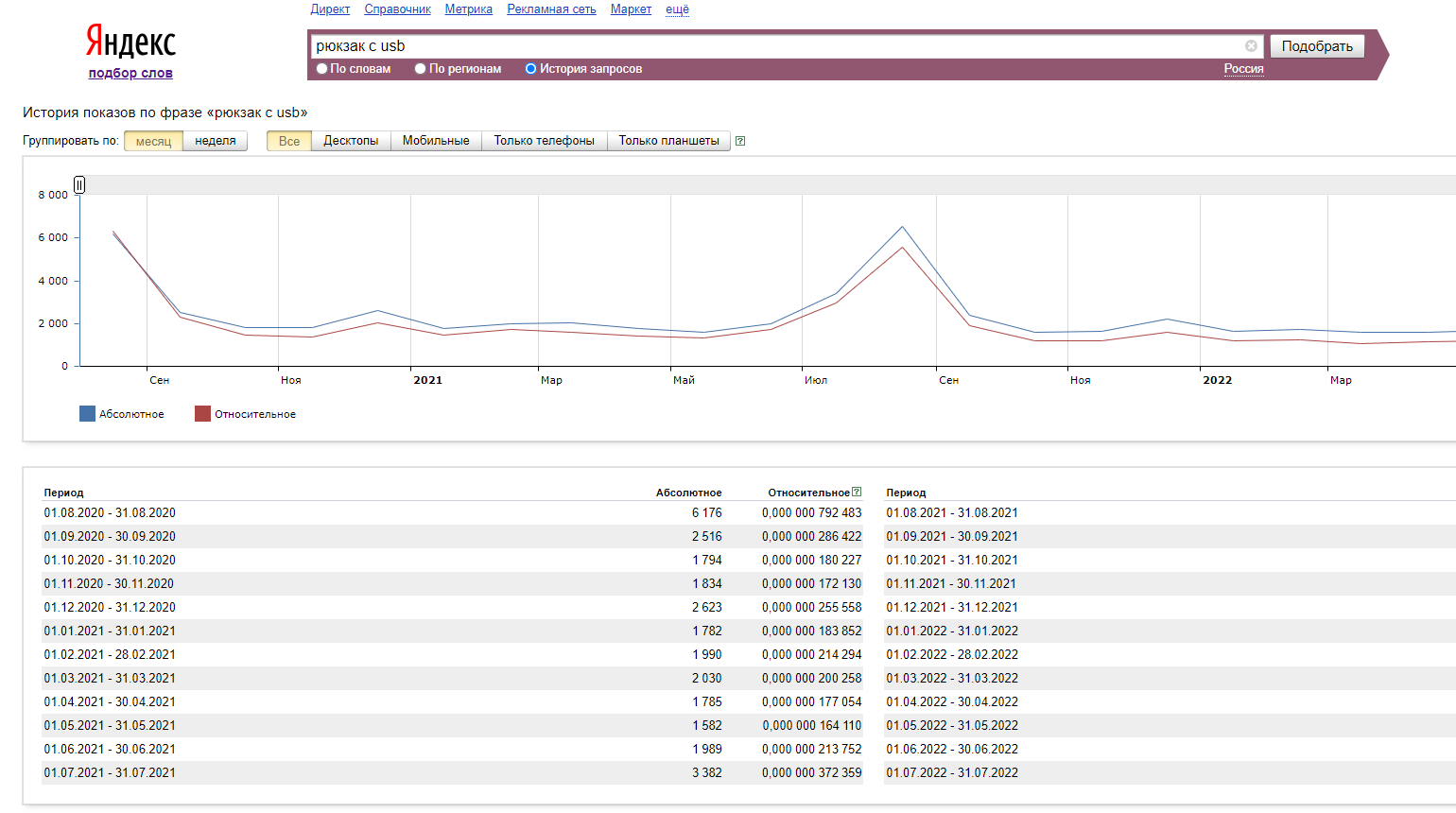Expand the ещё links menu
Screen dimensions: 1456x813
[677, 9]
